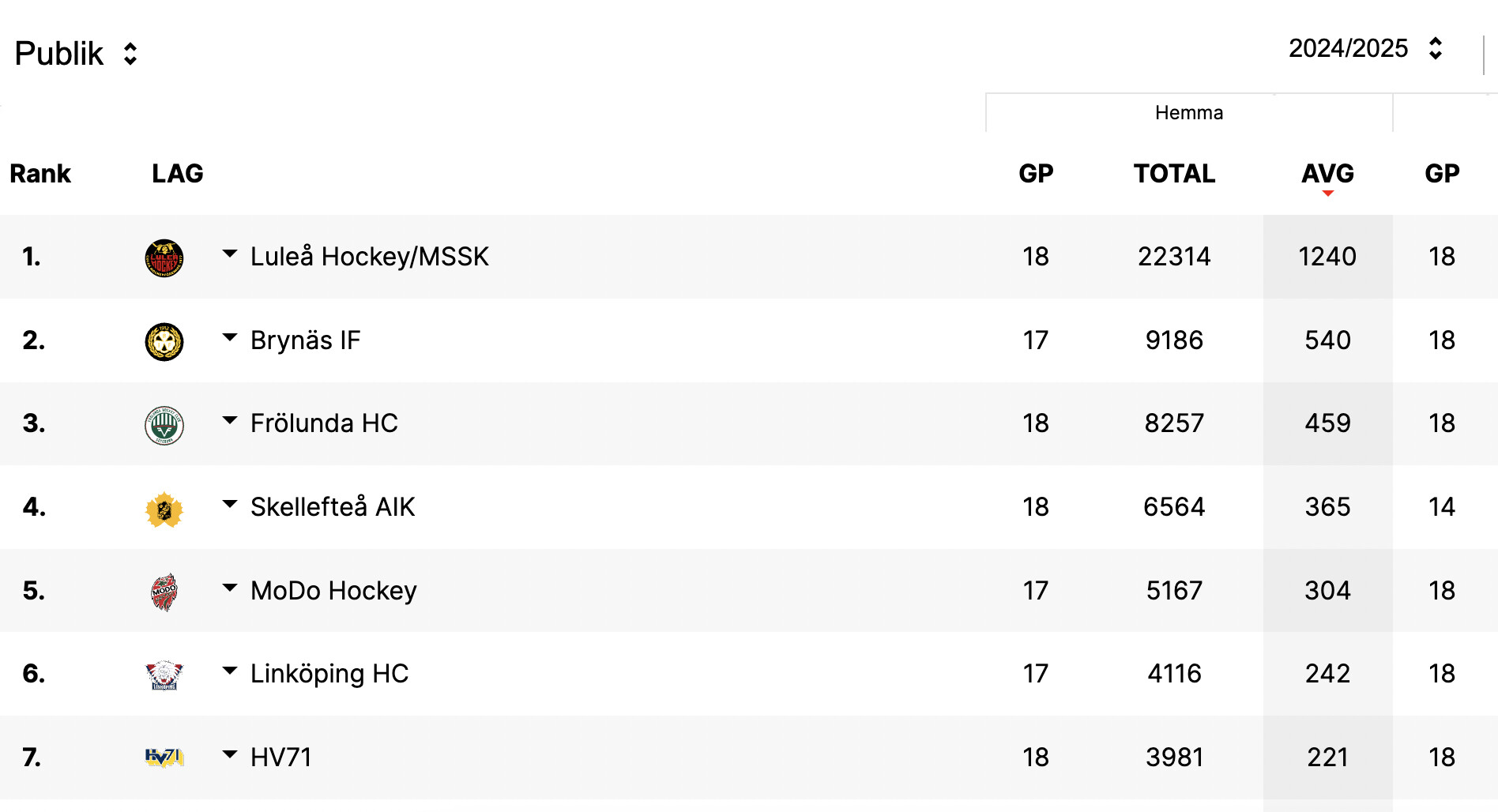Open the 2024/2025 season selector
Viewport: 1498px width, 812px height.
coord(1367,48)
